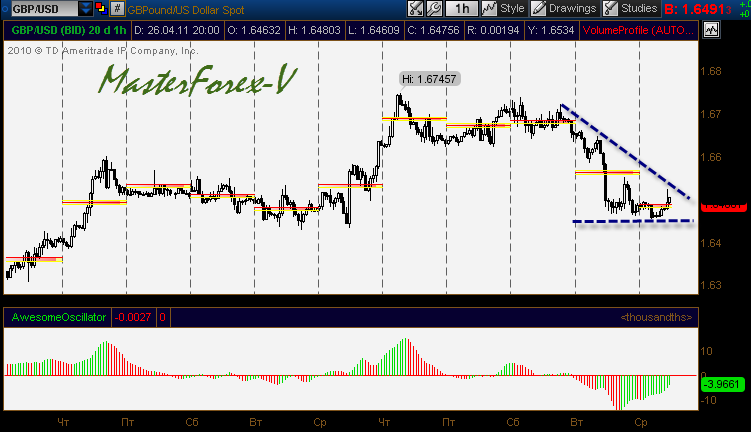This screenshot has width=751, height=432.
Task: Click the Ср label at far right of time axis
Action: [x=641, y=422]
